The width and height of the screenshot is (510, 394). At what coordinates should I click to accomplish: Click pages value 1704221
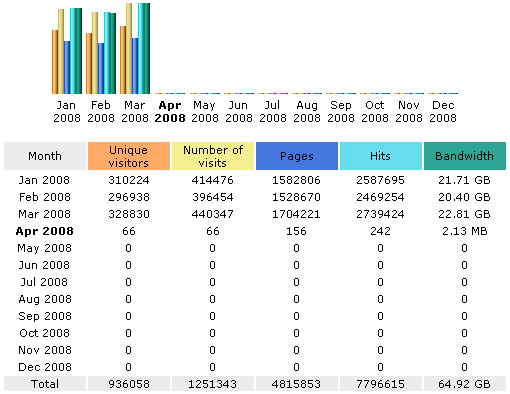pyautogui.click(x=296, y=214)
